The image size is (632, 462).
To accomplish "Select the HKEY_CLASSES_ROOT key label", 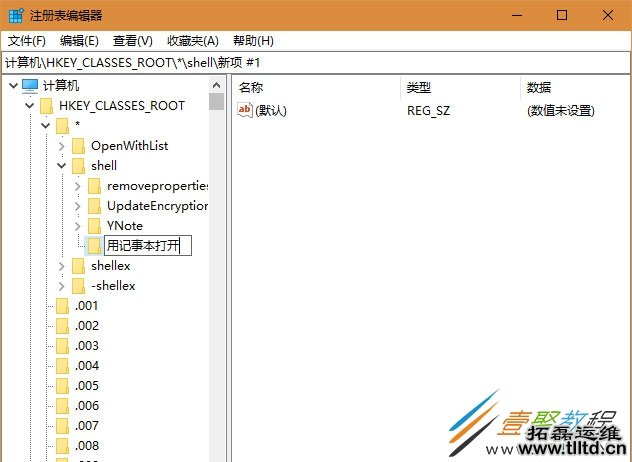I will point(122,106).
